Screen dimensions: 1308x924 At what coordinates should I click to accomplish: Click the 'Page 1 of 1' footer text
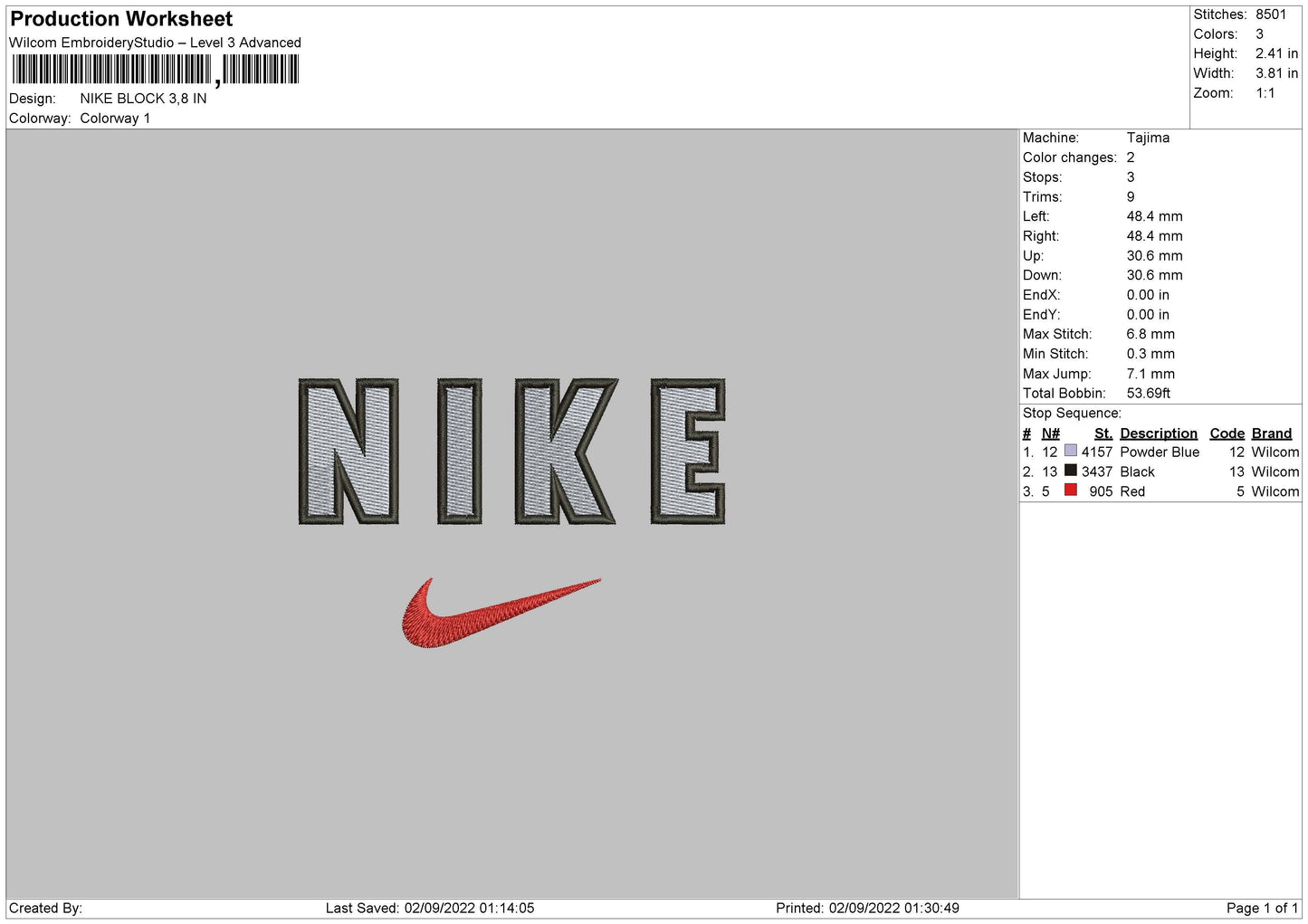tap(1263, 909)
